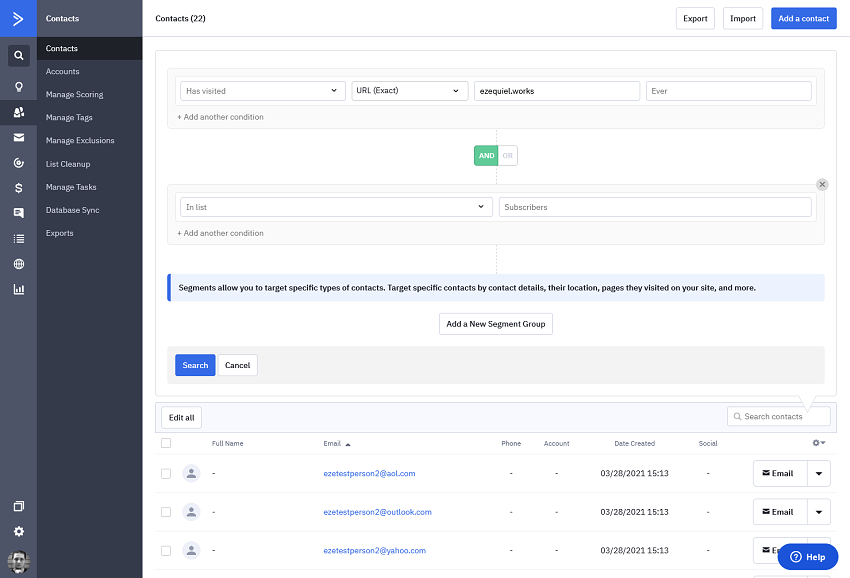Switch segment logic to OR
The width and height of the screenshot is (850, 578).
point(507,156)
